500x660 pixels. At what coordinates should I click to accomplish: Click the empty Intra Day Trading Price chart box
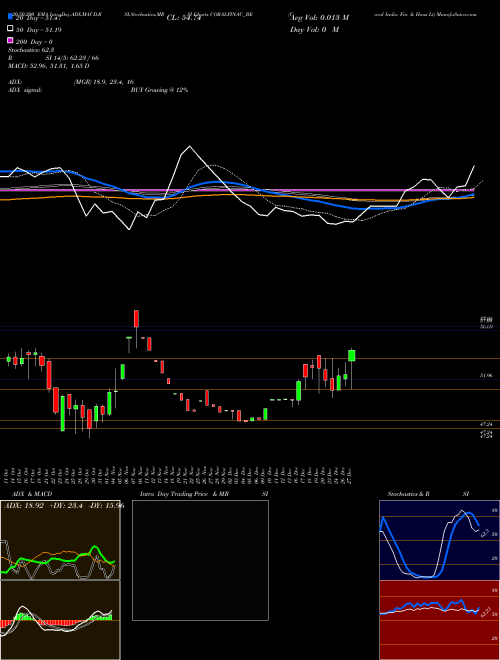[200, 560]
